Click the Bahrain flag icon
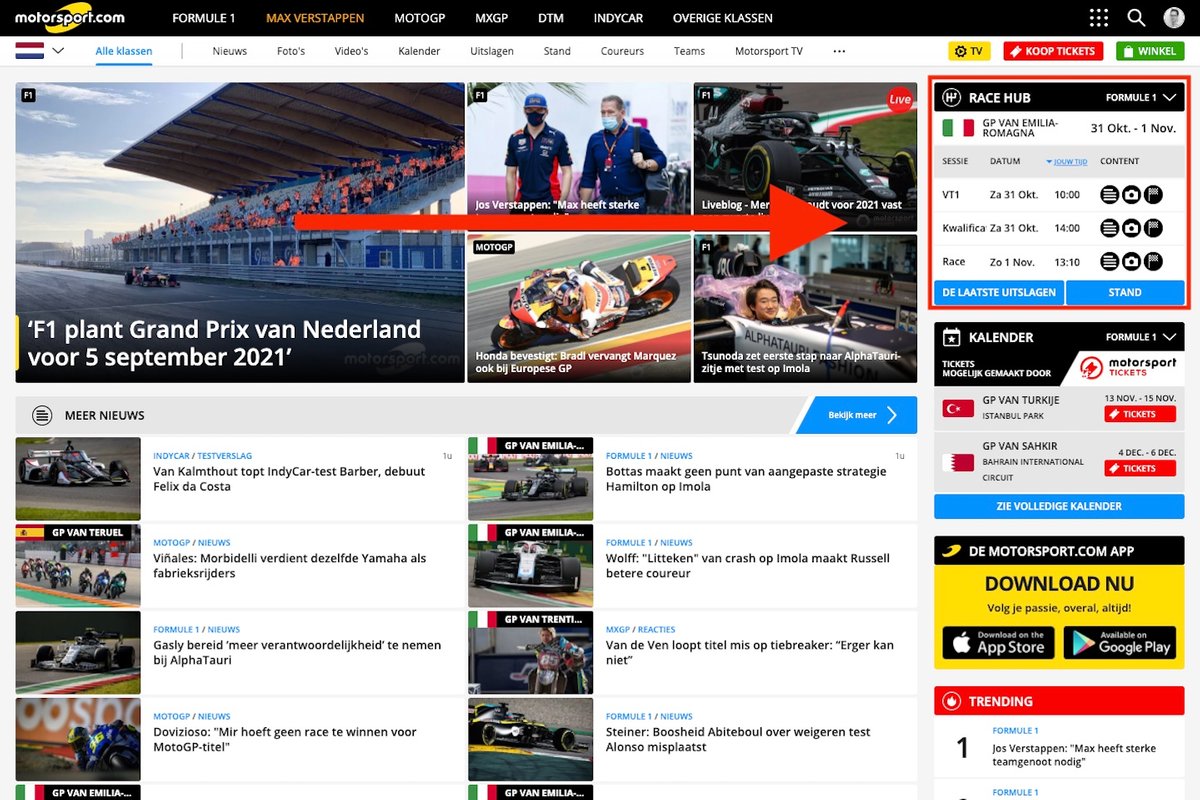 pos(958,462)
